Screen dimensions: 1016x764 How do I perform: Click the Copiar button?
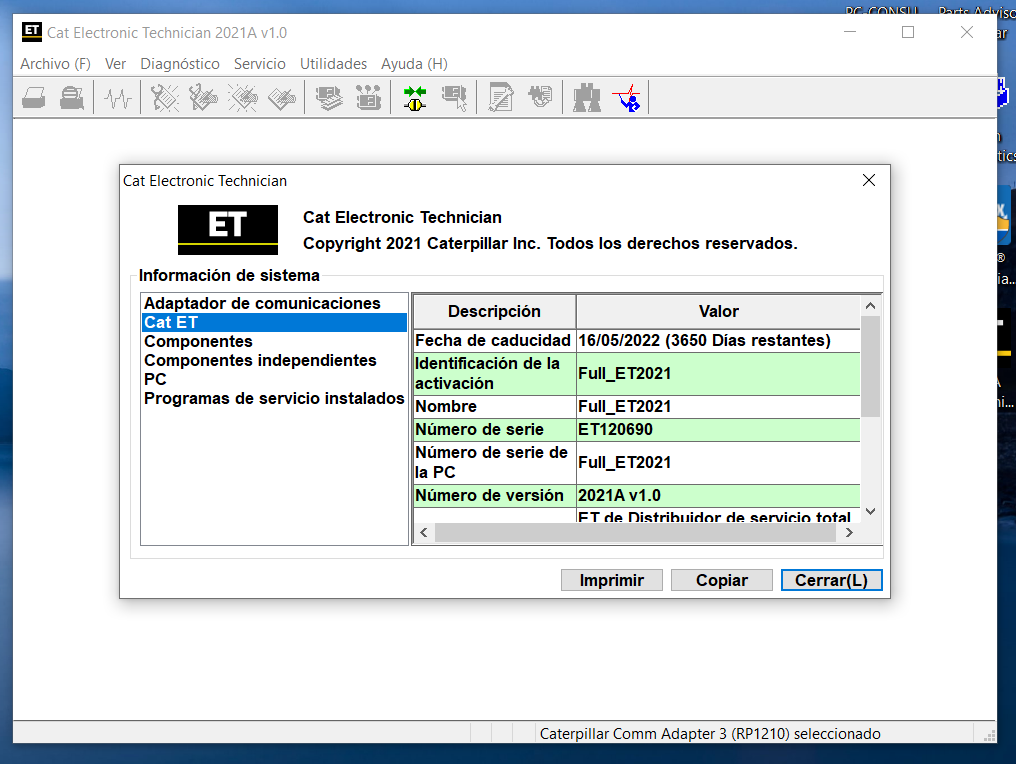pos(722,580)
